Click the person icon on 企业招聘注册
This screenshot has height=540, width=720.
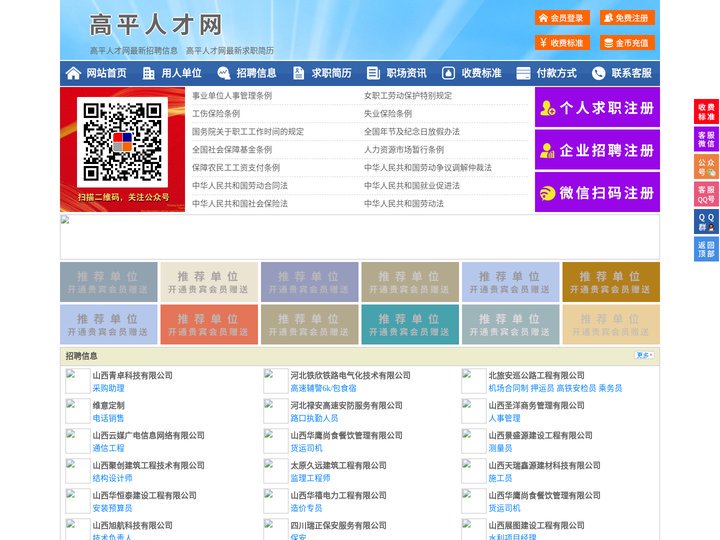[x=547, y=150]
